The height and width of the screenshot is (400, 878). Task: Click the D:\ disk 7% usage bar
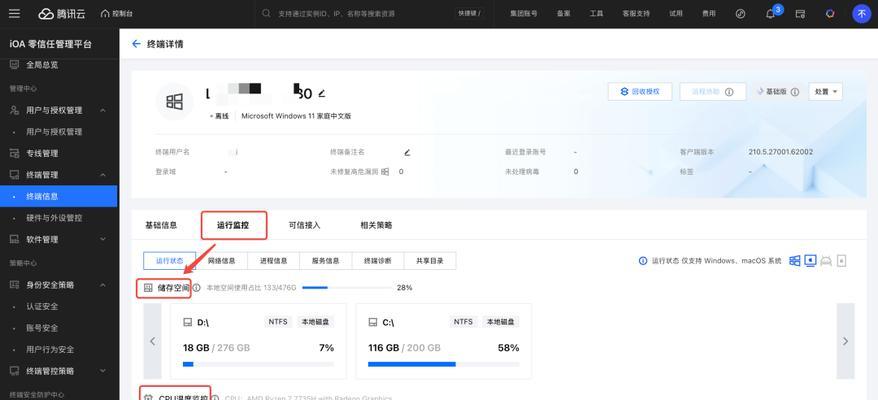click(x=258, y=364)
